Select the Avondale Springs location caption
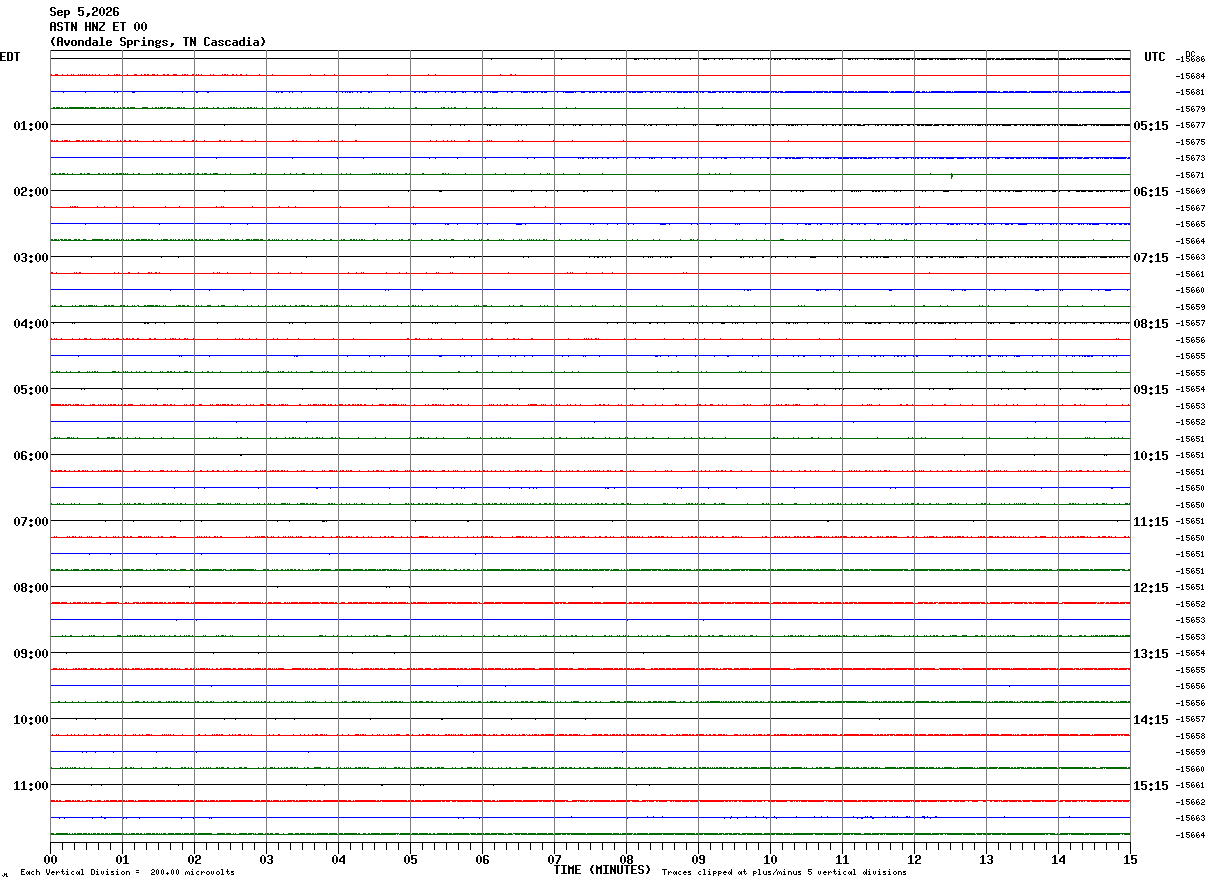The image size is (1210, 886). (158, 42)
